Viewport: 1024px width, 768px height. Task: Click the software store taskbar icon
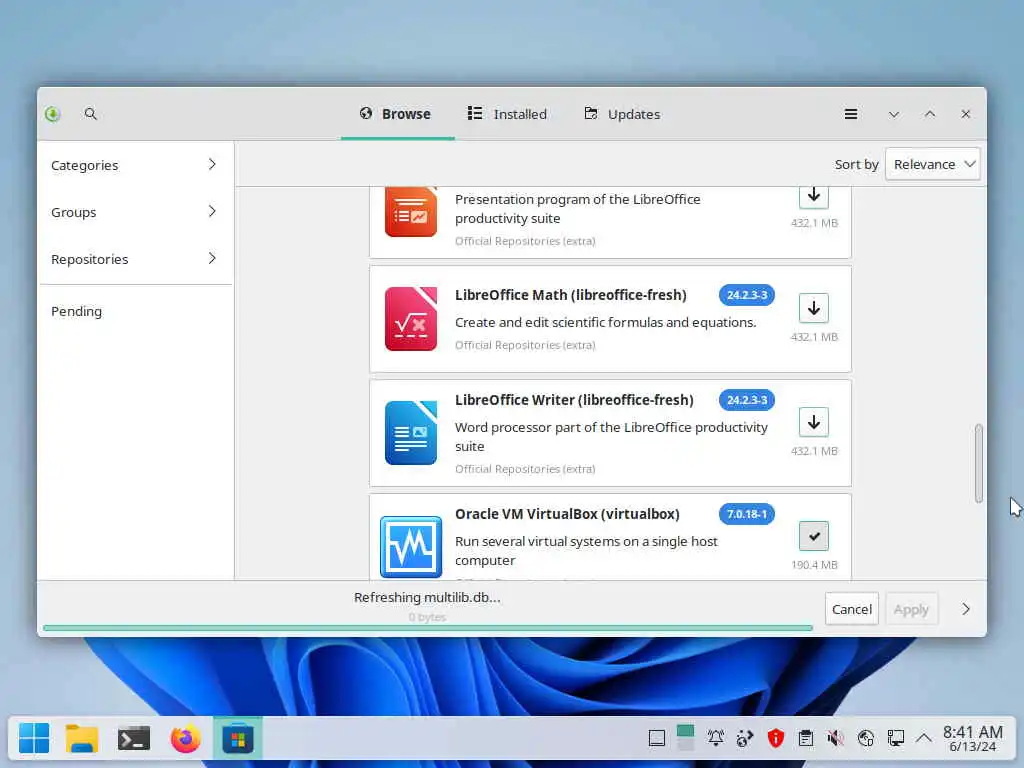(238, 739)
